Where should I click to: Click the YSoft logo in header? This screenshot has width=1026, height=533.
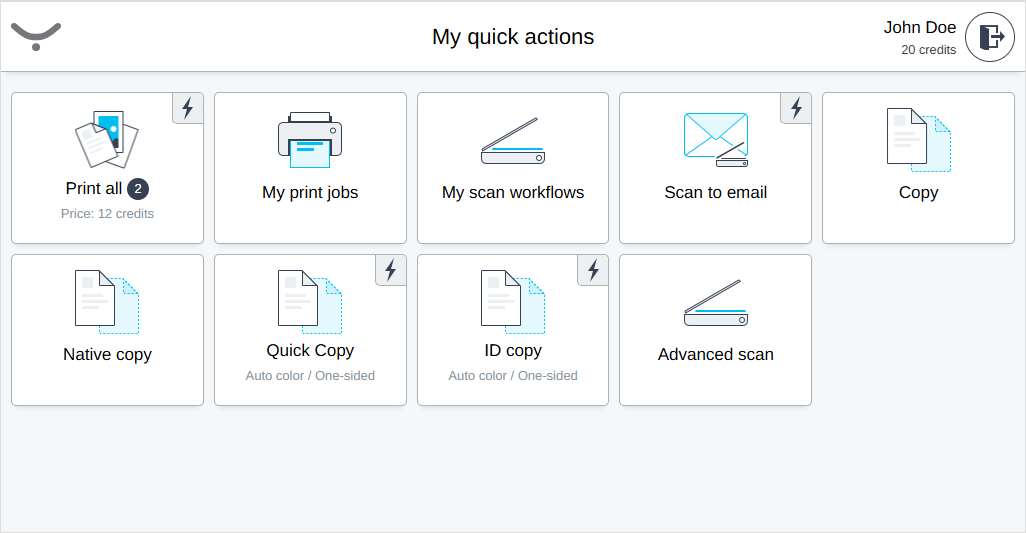click(36, 37)
